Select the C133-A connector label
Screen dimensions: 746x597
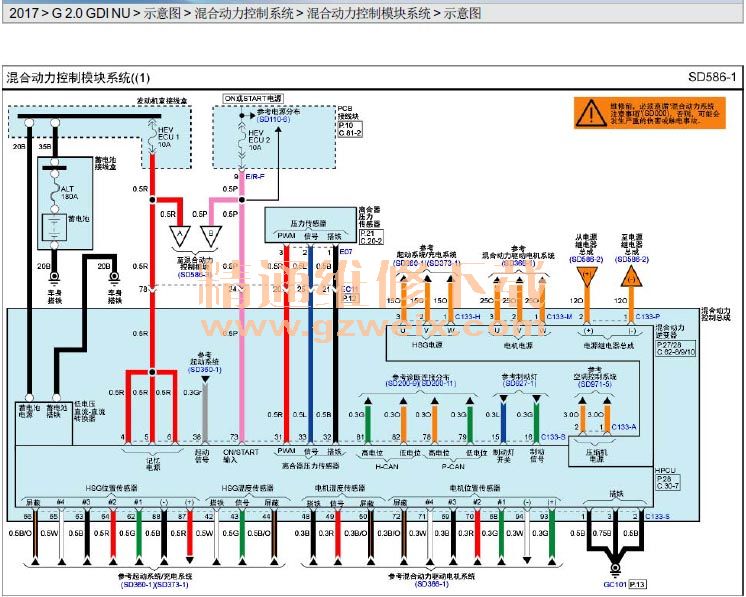tap(624, 427)
